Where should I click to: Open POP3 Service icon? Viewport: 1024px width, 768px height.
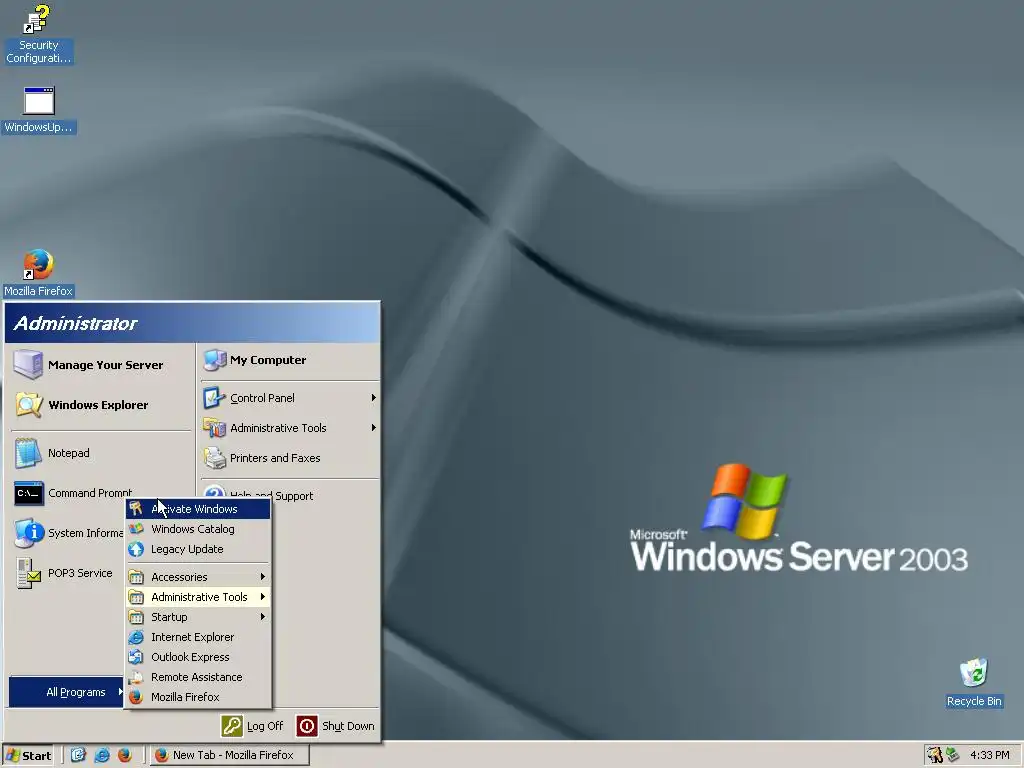click(29, 573)
